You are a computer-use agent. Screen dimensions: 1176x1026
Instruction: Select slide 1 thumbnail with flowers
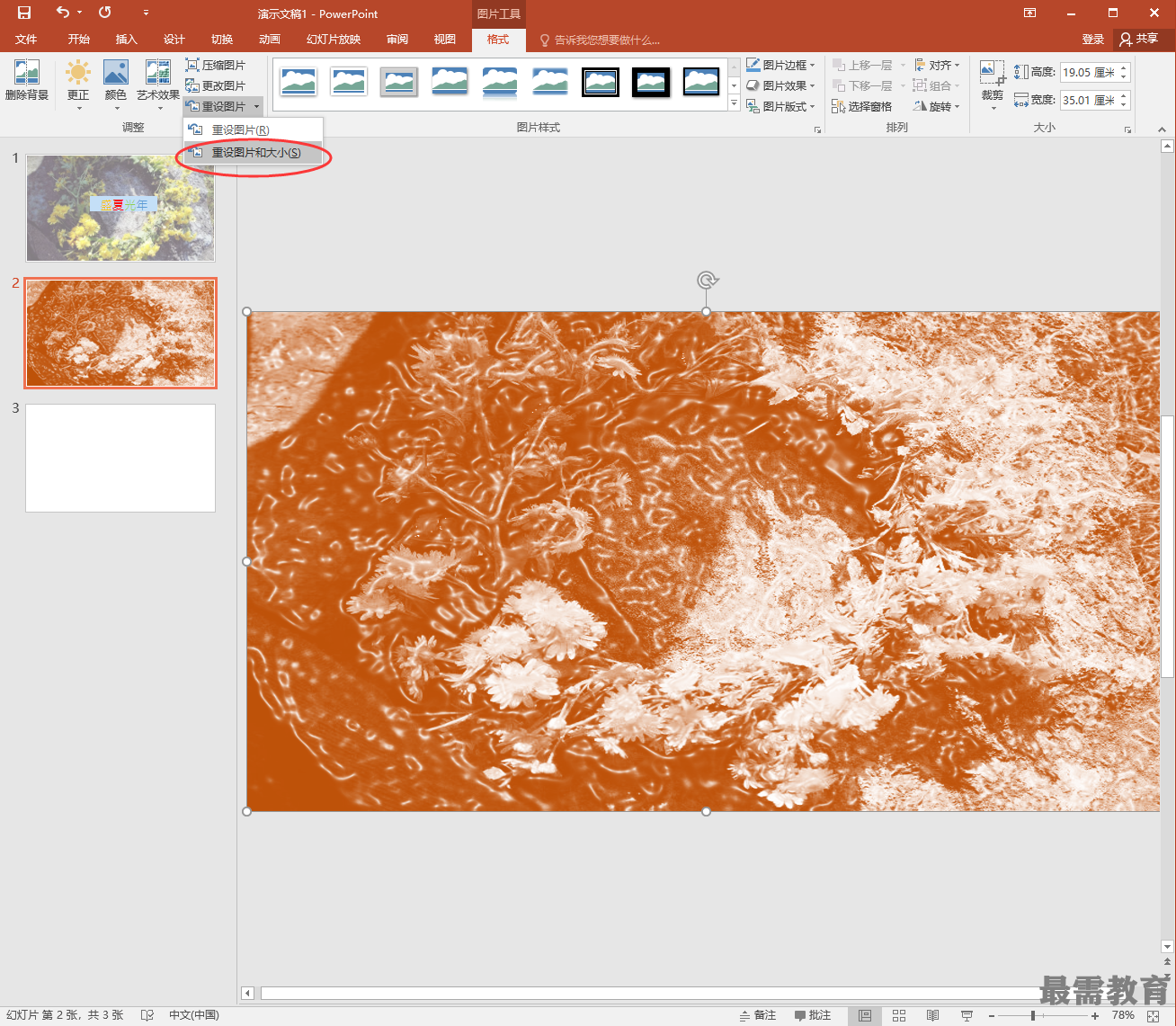click(x=120, y=208)
